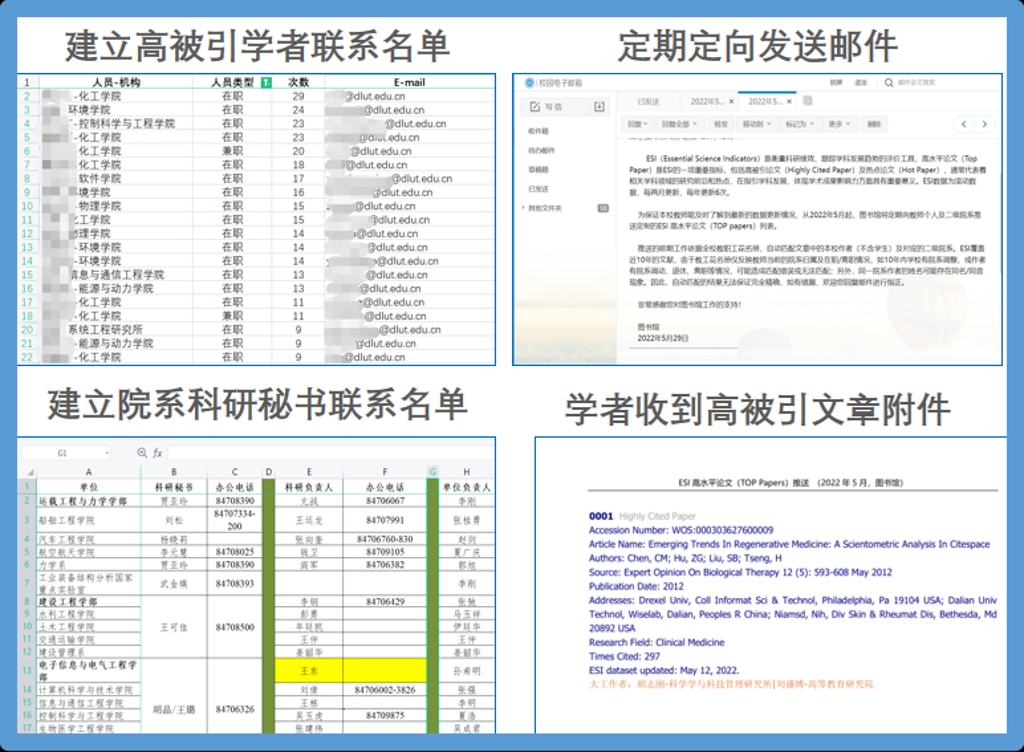The height and width of the screenshot is (752, 1024).
Task: Click the fx insert function icon
Action: 158,453
